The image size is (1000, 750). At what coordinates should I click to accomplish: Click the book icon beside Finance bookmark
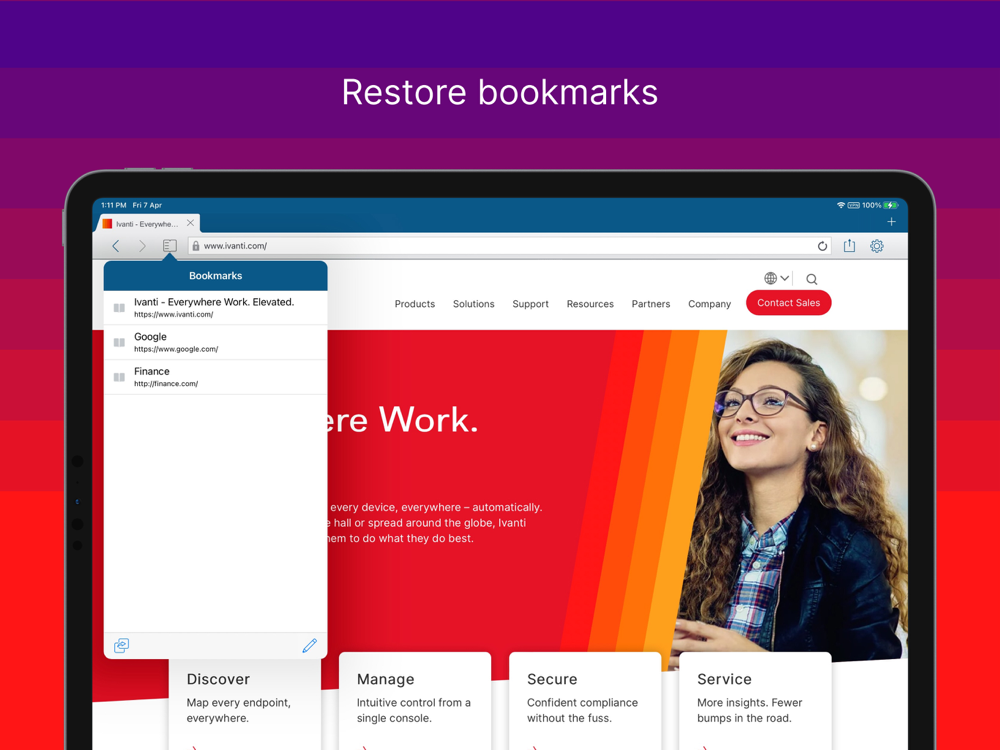[119, 377]
